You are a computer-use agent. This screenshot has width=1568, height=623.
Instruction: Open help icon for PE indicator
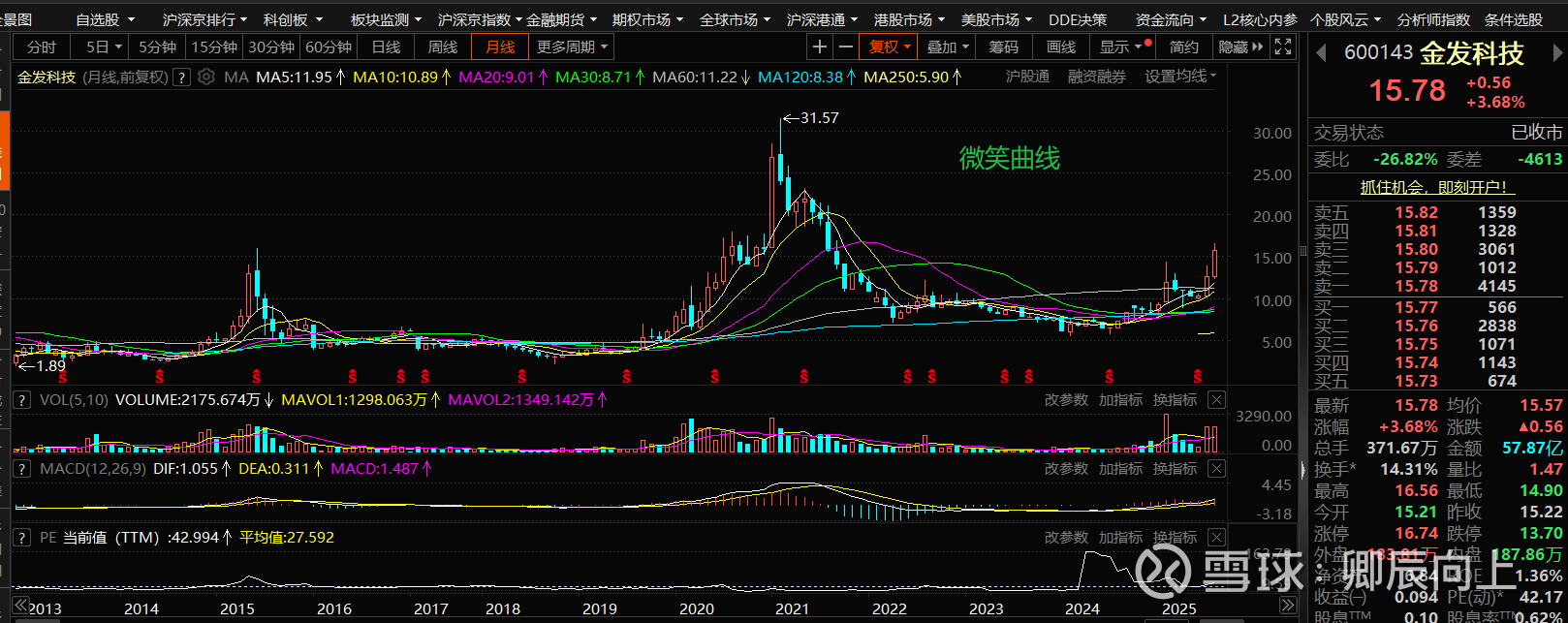20,538
